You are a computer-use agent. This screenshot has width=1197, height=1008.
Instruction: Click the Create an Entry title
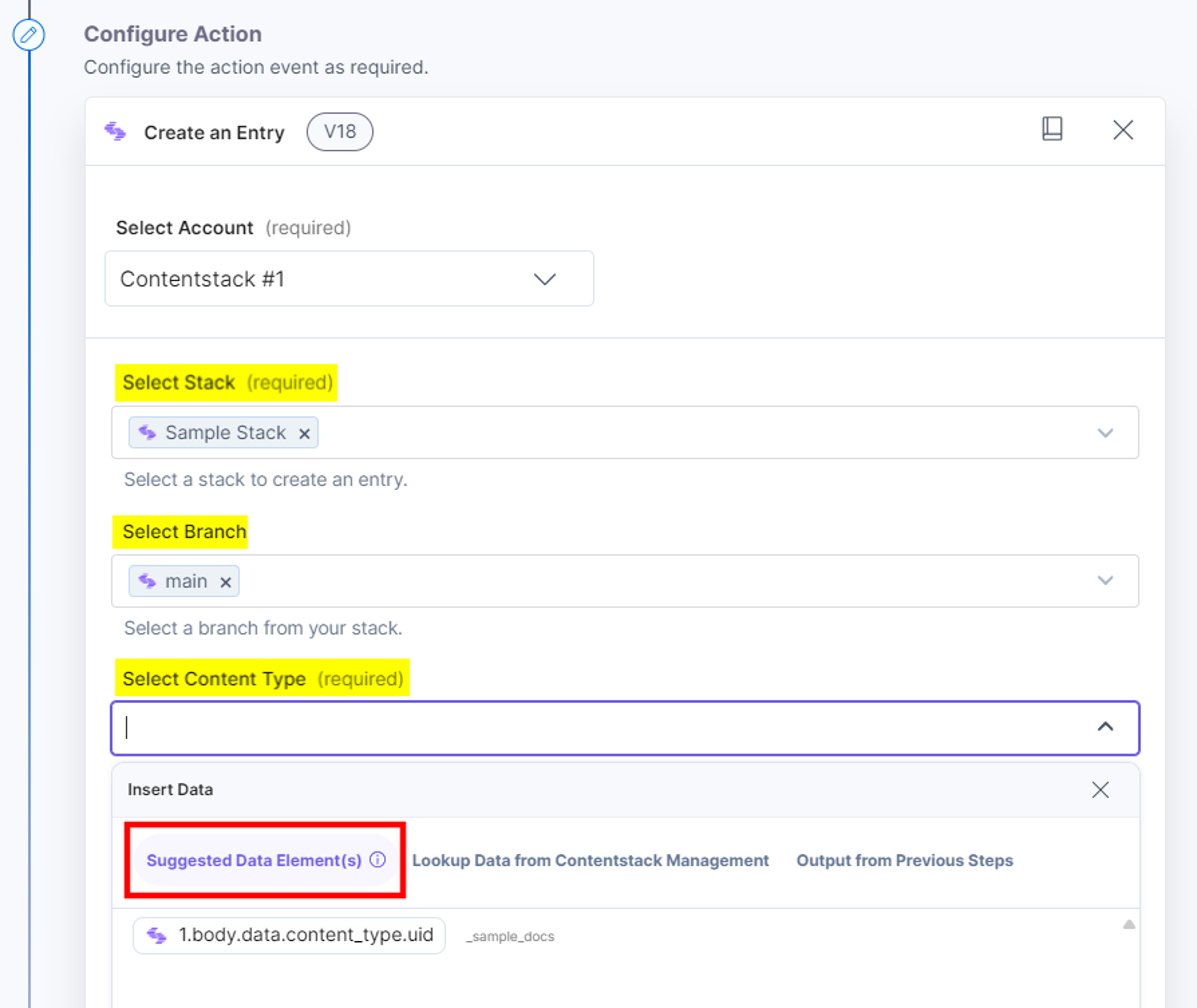point(214,132)
